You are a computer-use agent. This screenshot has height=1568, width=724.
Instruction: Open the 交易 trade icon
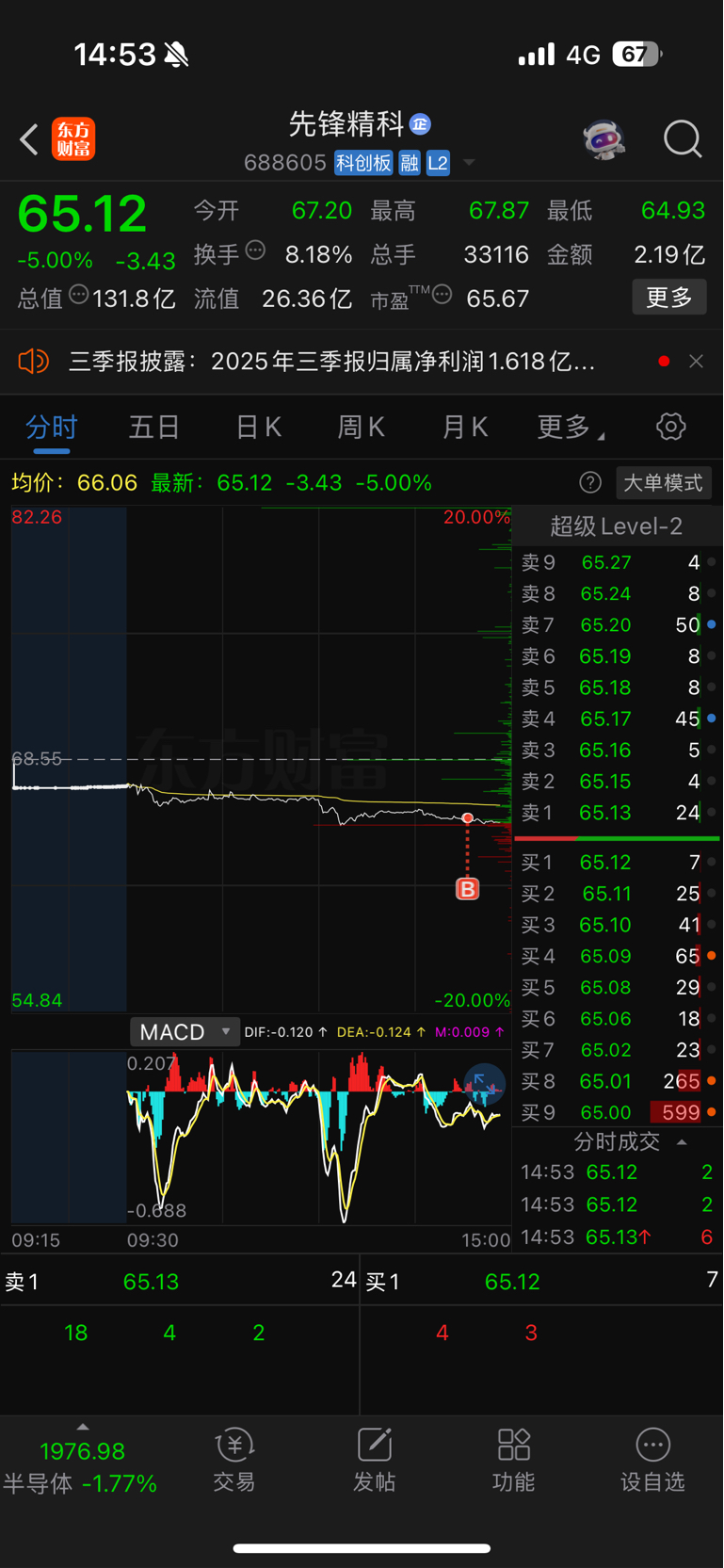point(234,1461)
